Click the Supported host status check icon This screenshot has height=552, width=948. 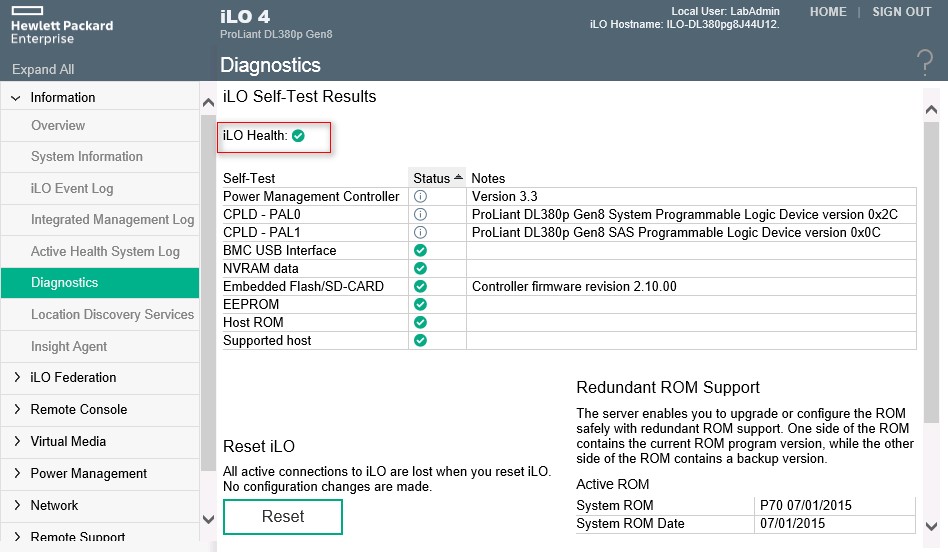420,340
